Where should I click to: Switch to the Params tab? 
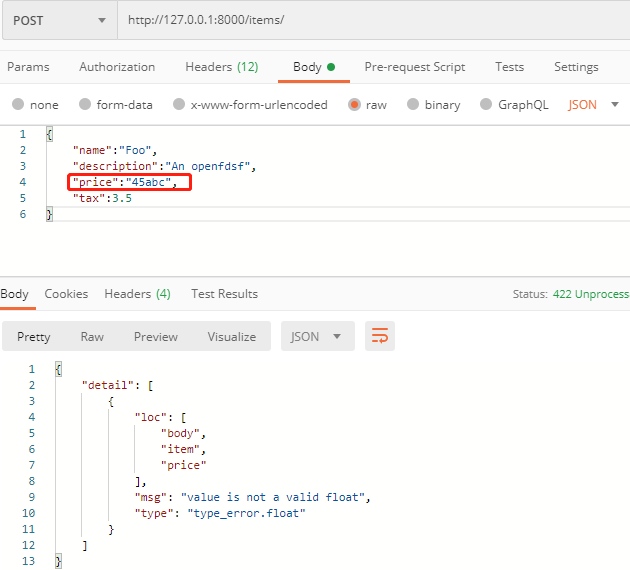click(x=28, y=67)
